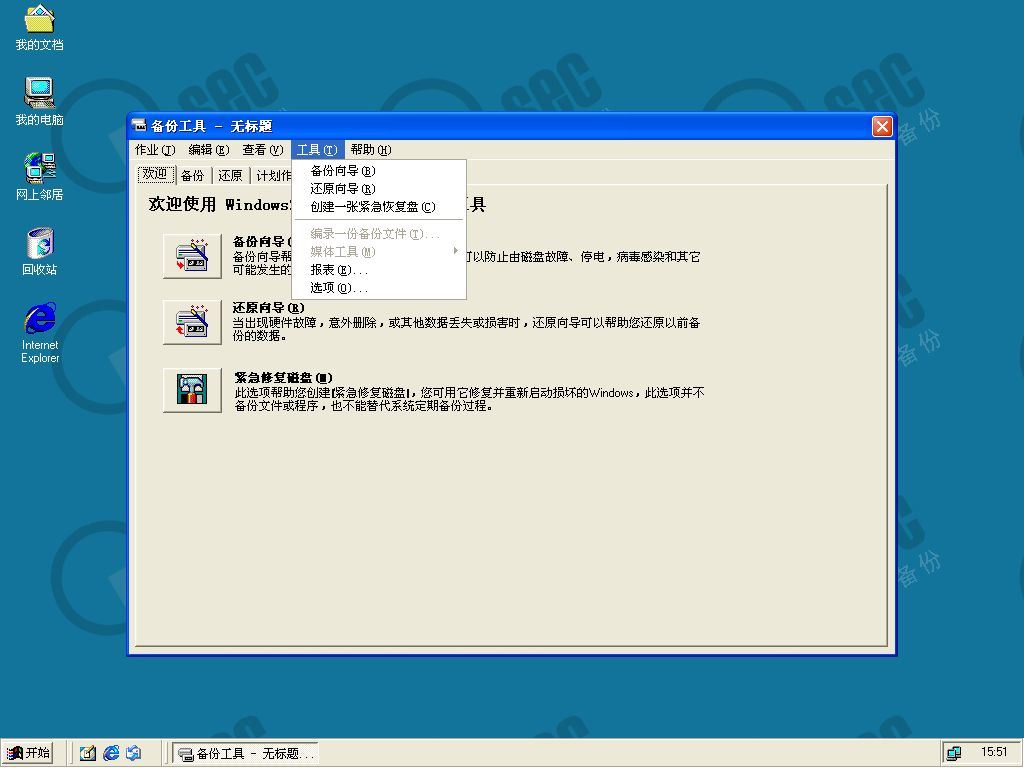Click the 还原向导(R) heading text

[268, 308]
